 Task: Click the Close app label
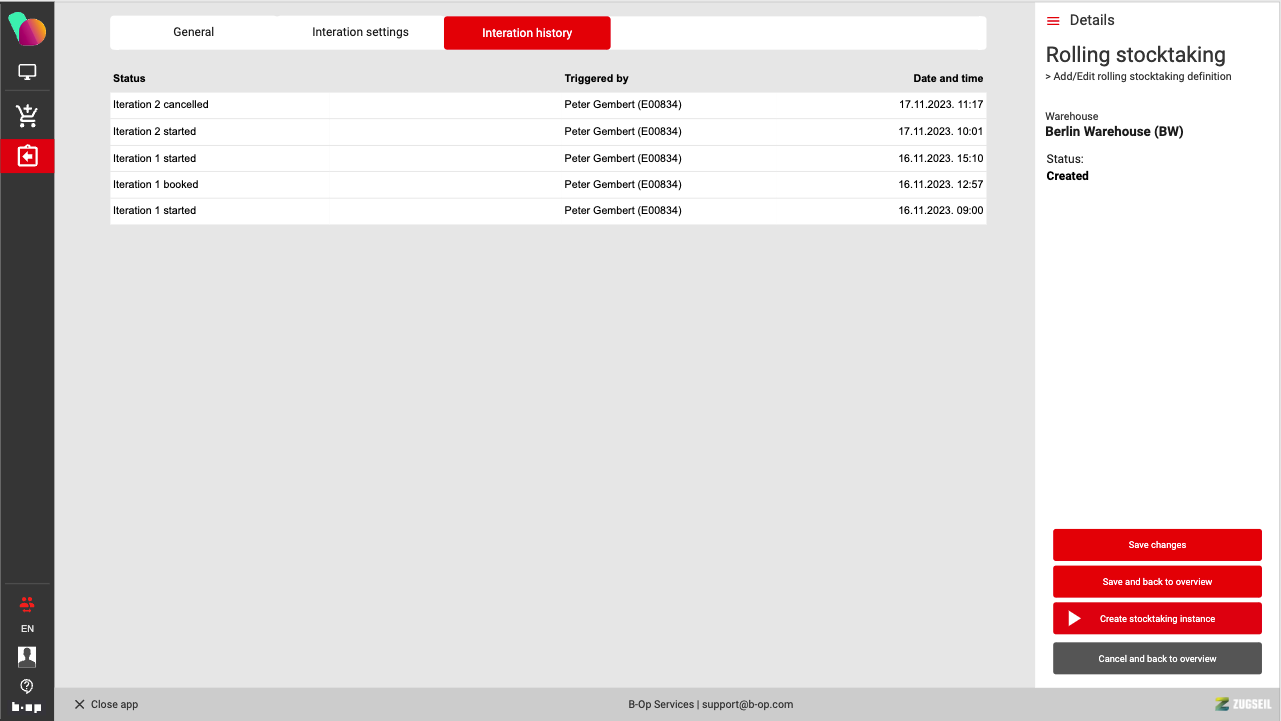click(x=114, y=704)
